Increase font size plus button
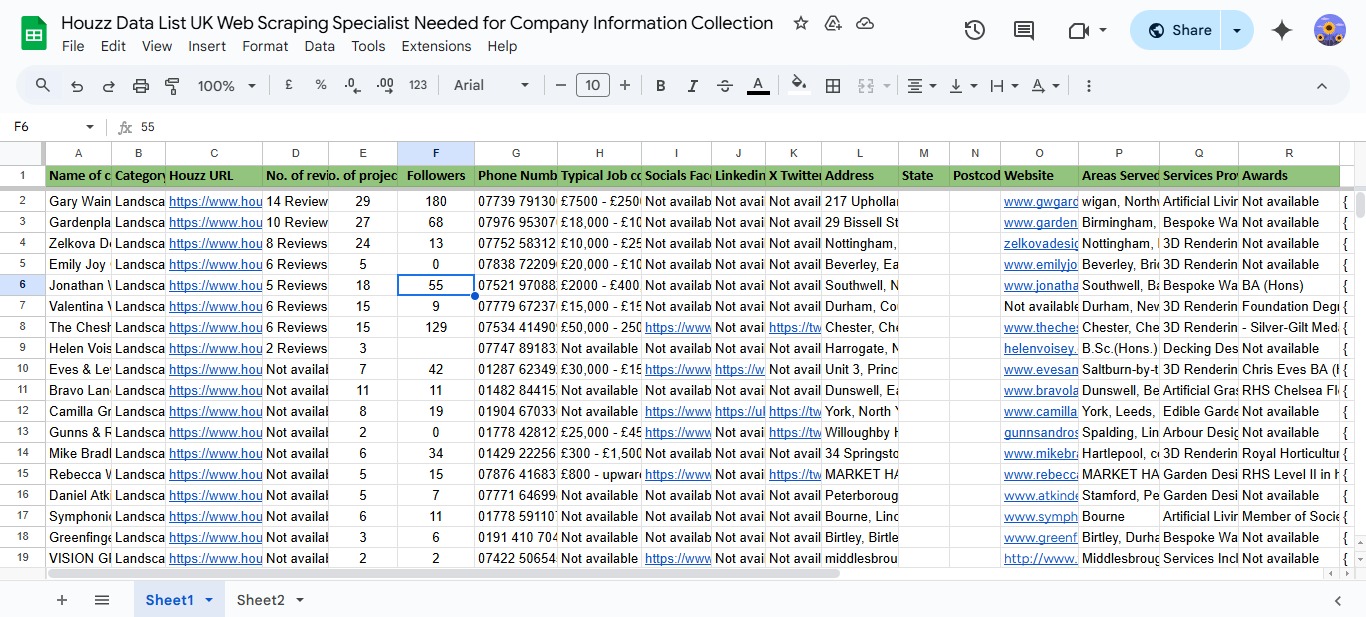 tap(625, 86)
